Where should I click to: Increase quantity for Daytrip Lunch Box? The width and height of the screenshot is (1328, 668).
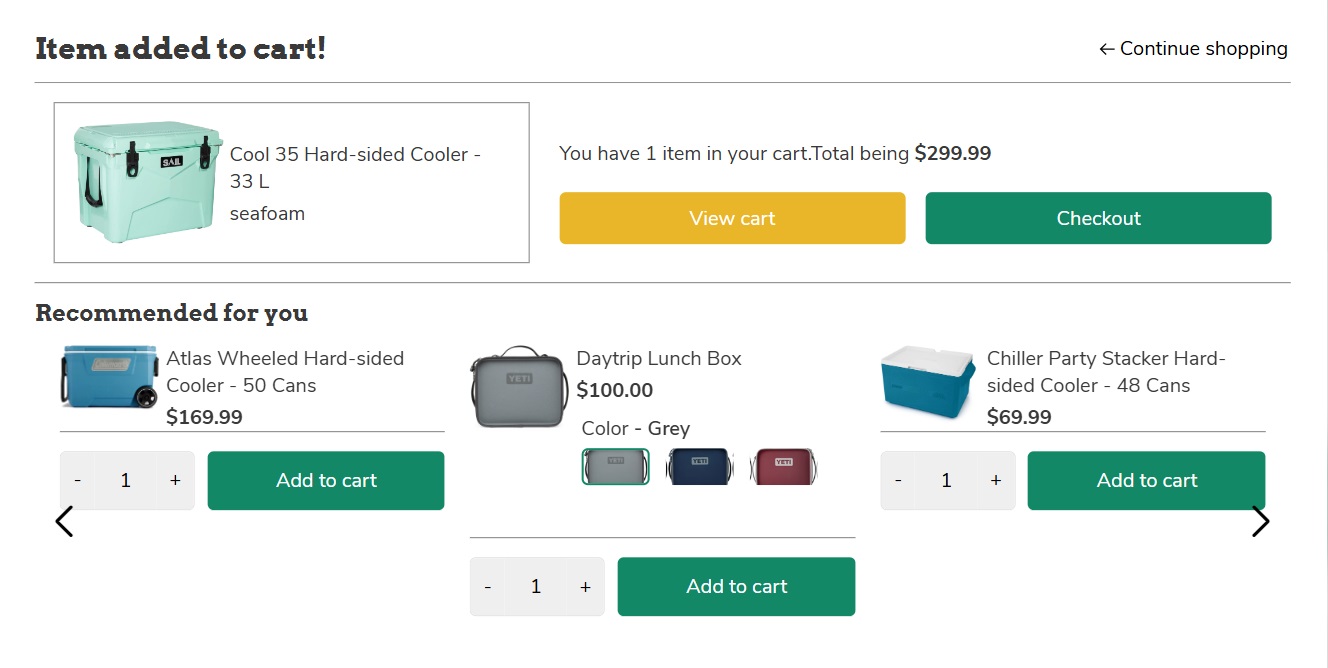[x=585, y=586]
